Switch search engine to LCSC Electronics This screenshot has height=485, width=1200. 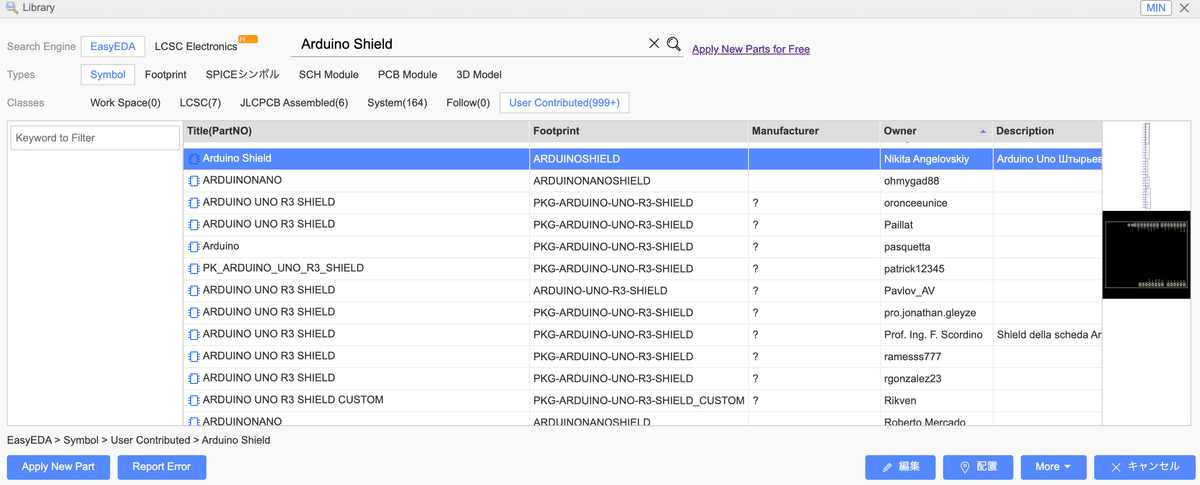196,46
